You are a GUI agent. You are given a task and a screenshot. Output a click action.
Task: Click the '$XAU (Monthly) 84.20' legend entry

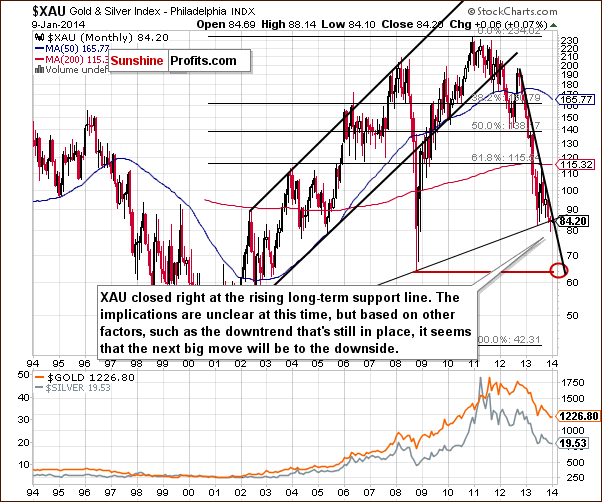(x=107, y=38)
